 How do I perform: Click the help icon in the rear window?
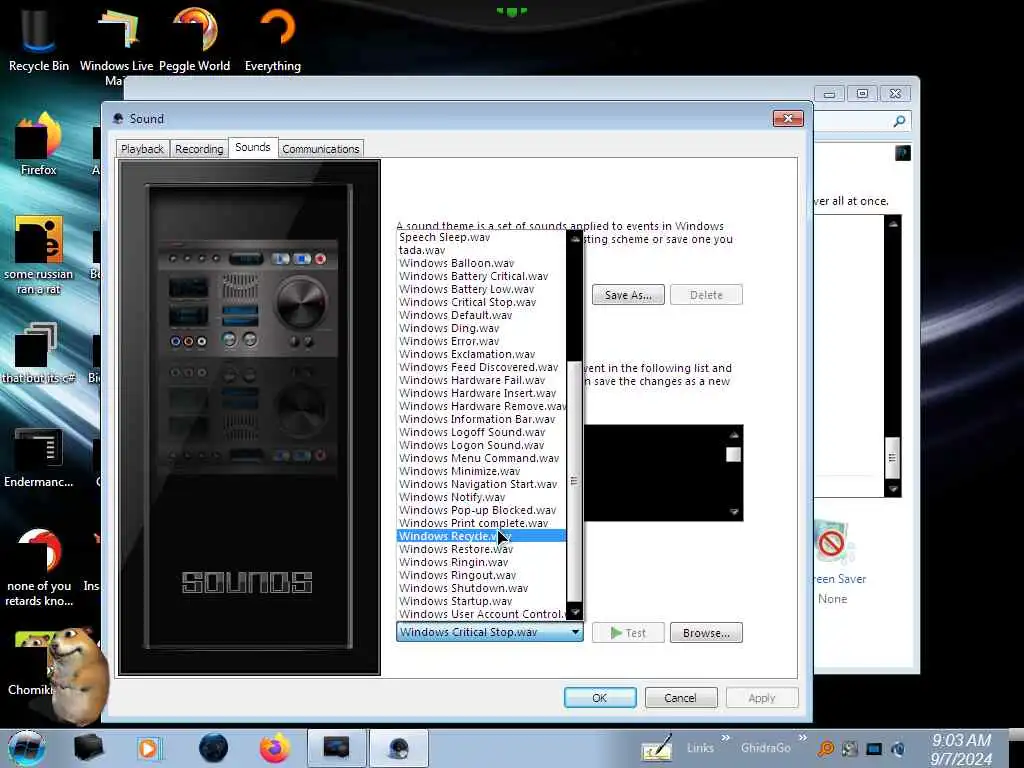coord(903,153)
